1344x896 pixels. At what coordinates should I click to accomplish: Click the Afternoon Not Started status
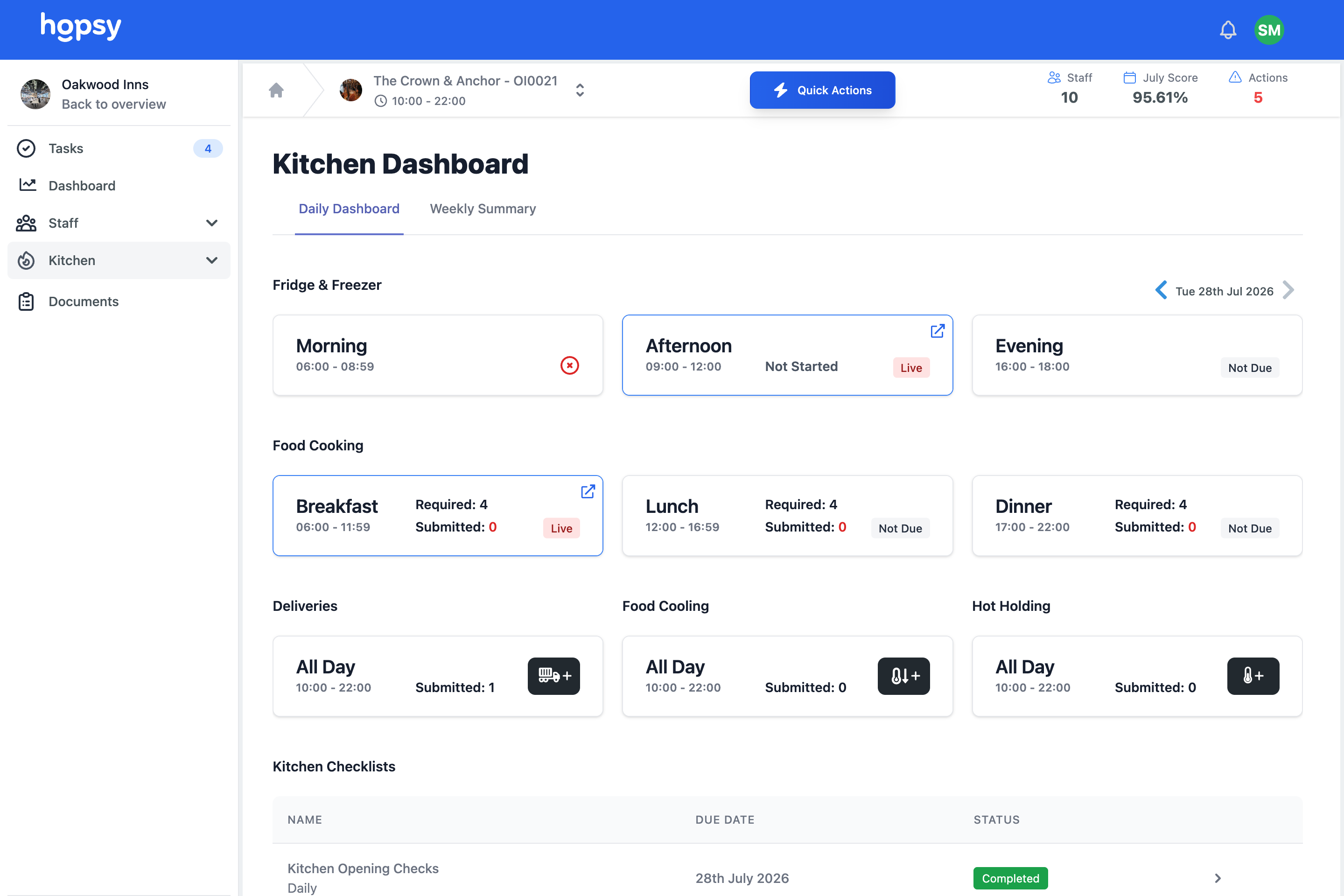click(x=801, y=367)
